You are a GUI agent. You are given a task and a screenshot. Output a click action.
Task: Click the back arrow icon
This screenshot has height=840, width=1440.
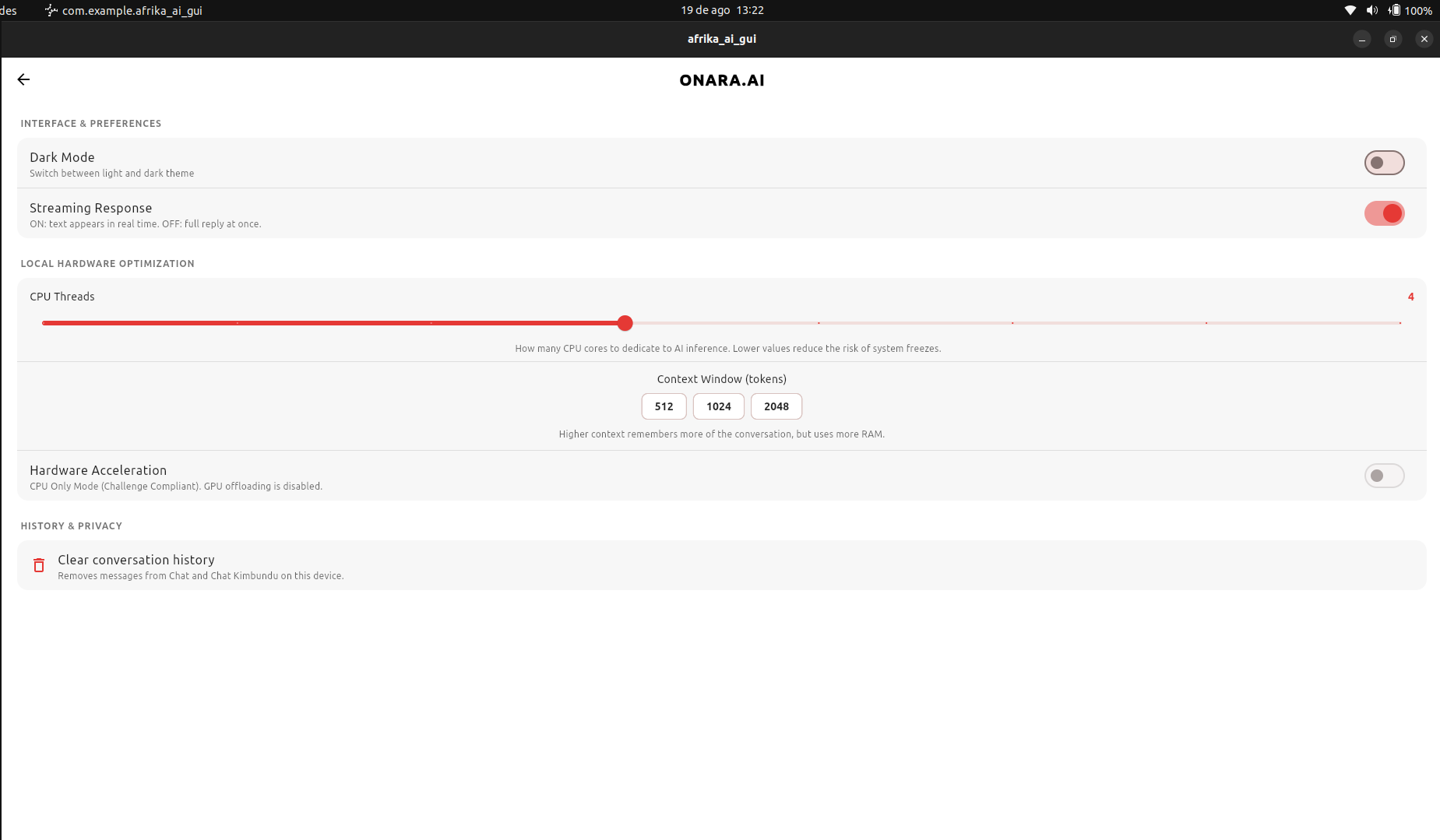pos(23,79)
